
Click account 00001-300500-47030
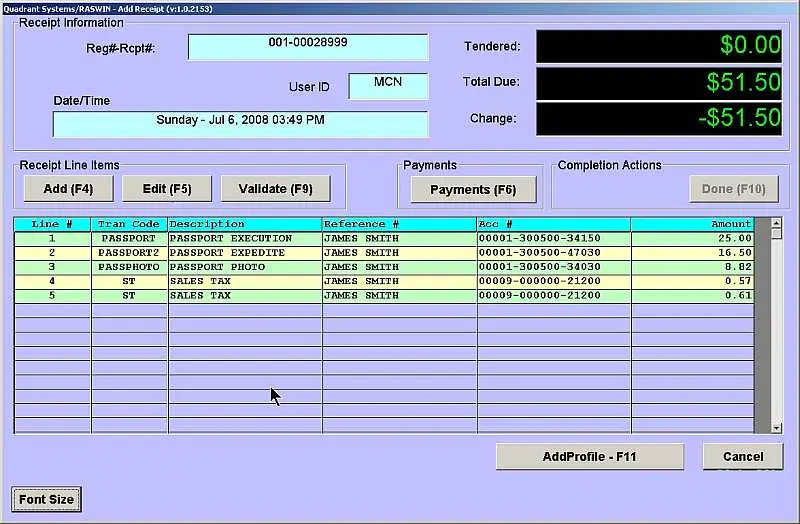click(554, 253)
